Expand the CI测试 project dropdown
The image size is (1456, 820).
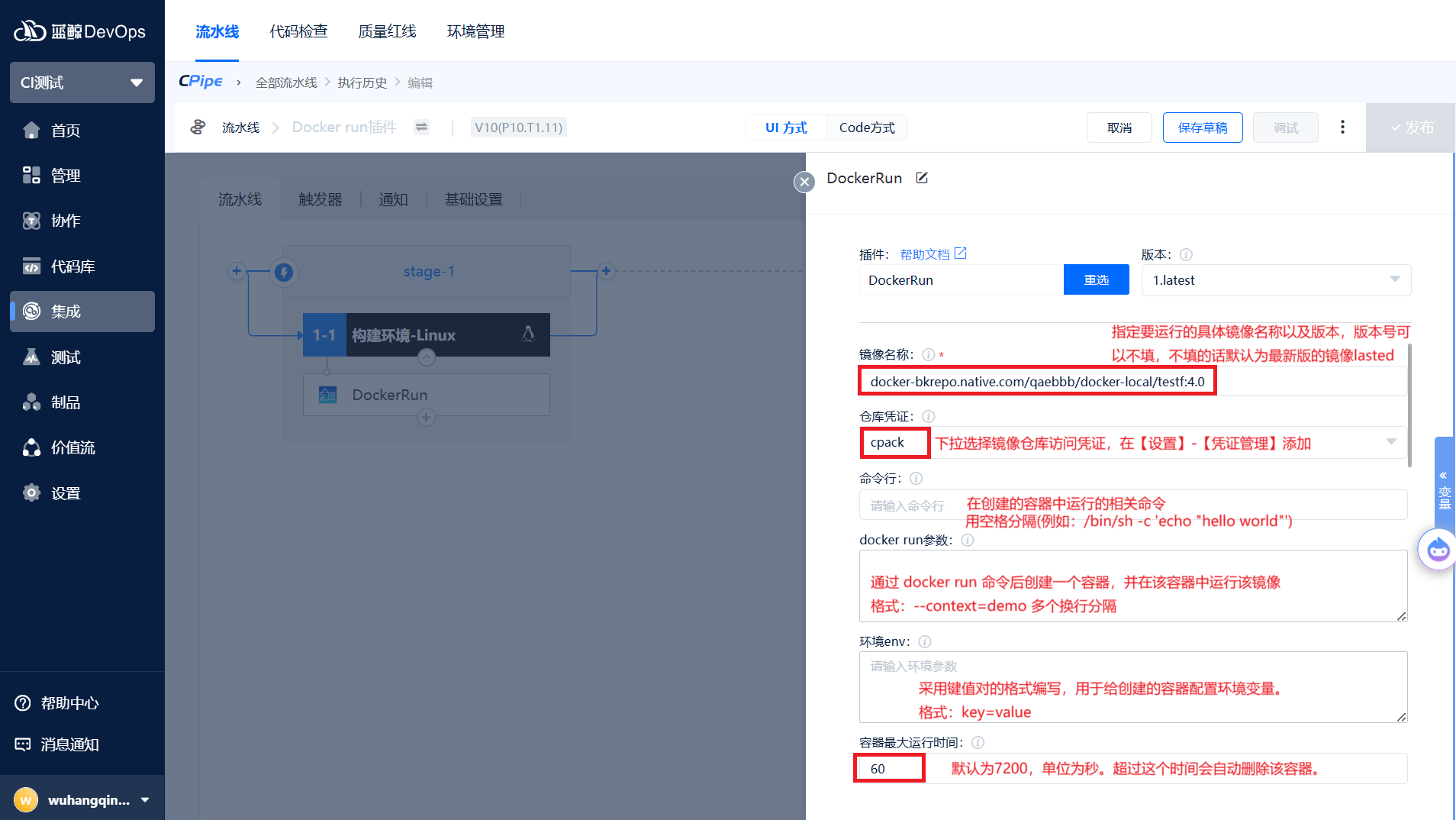[82, 82]
